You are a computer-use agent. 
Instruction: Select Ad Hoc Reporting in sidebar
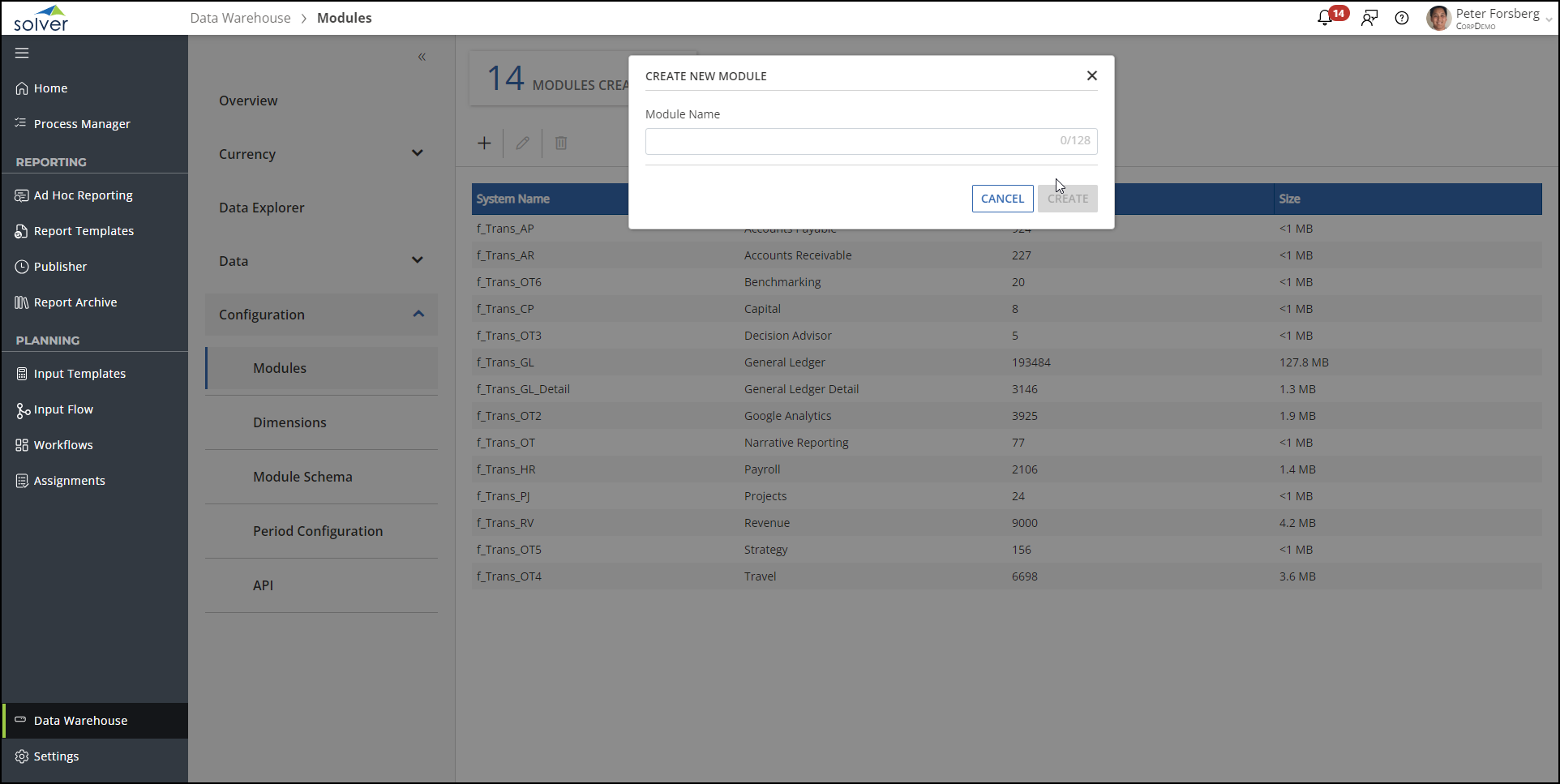click(83, 195)
